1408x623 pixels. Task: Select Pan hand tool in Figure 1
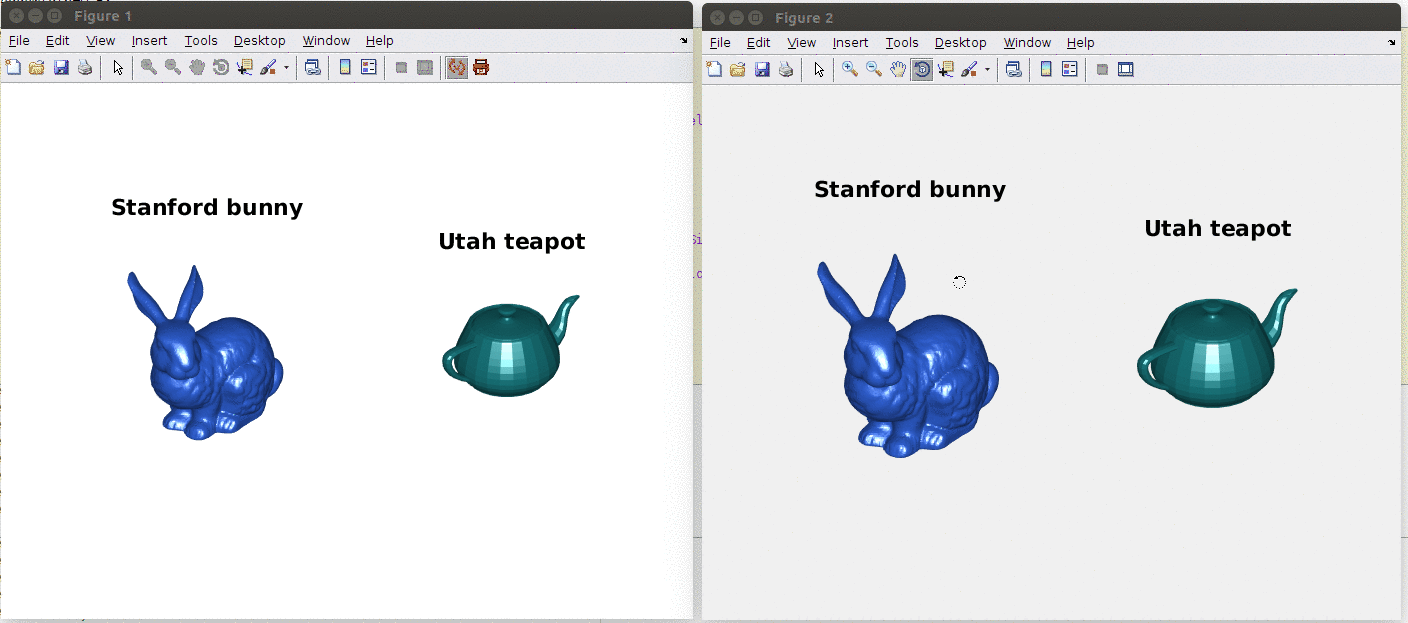click(x=197, y=68)
